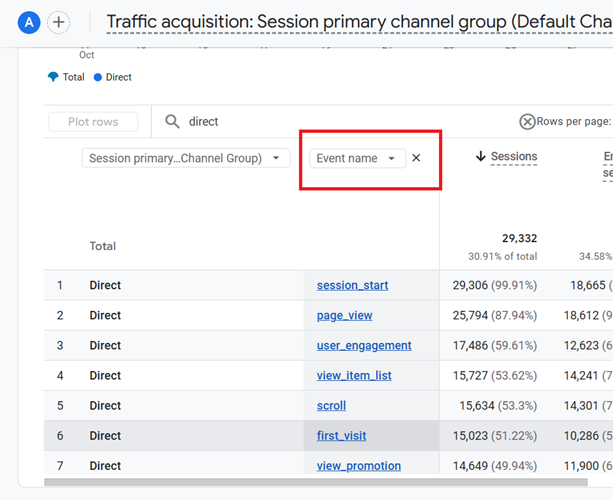Click the 25,794 (87.94%) sessions cell

pyautogui.click(x=495, y=315)
